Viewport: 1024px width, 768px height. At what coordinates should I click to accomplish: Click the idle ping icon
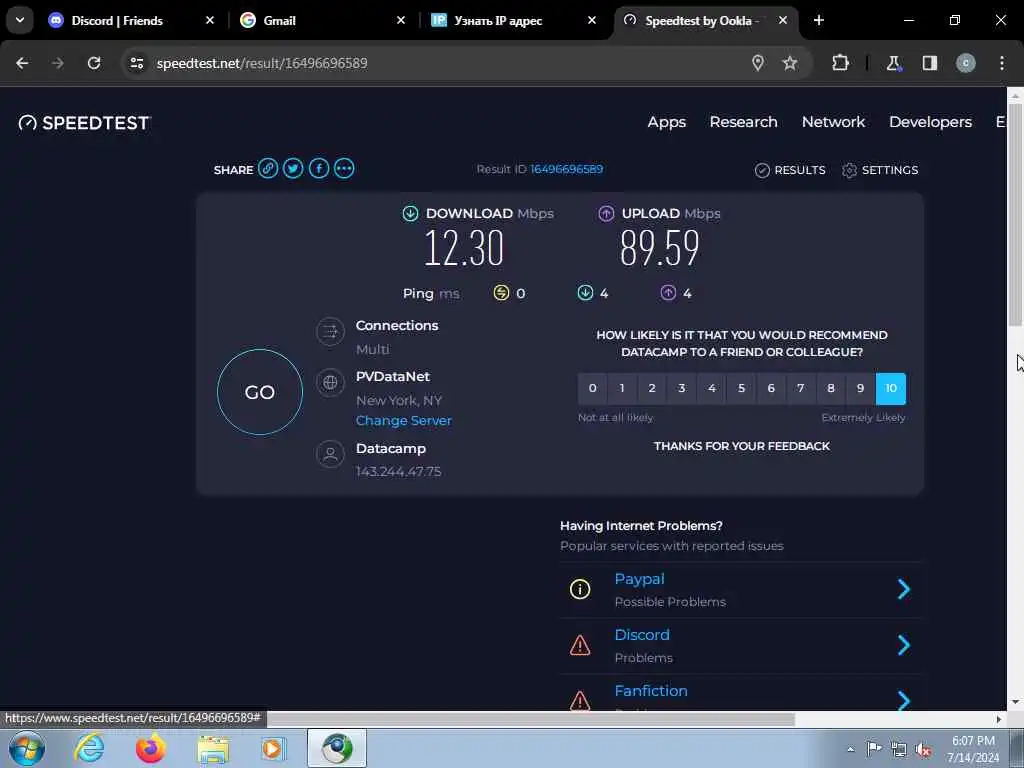point(501,293)
